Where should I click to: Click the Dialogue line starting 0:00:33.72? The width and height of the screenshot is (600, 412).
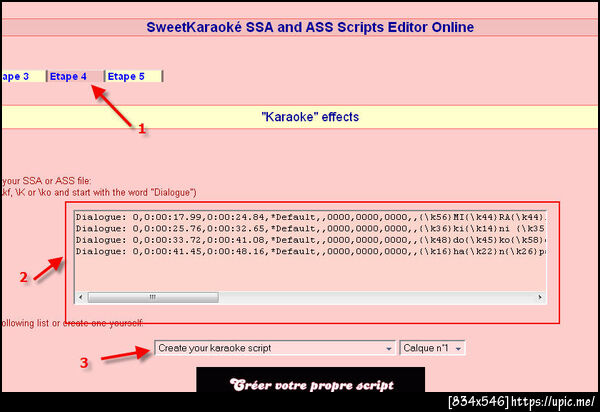[310, 240]
